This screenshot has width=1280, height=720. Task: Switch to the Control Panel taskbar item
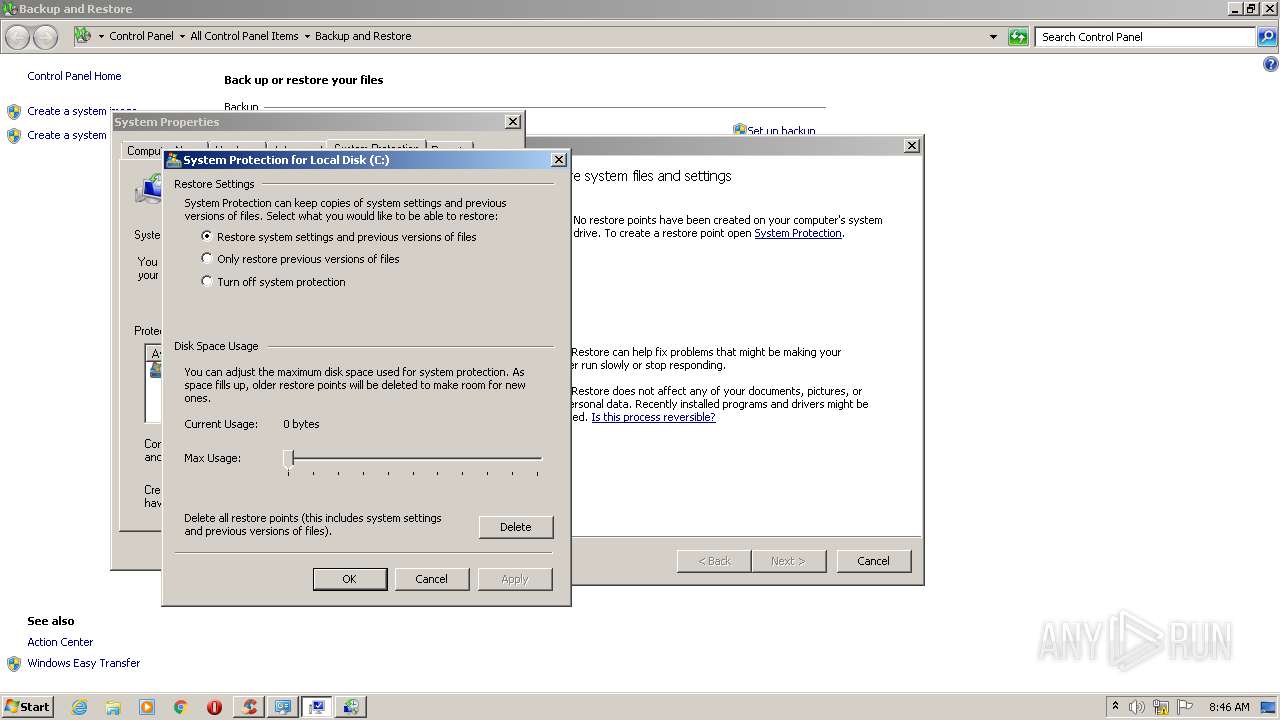tap(283, 707)
